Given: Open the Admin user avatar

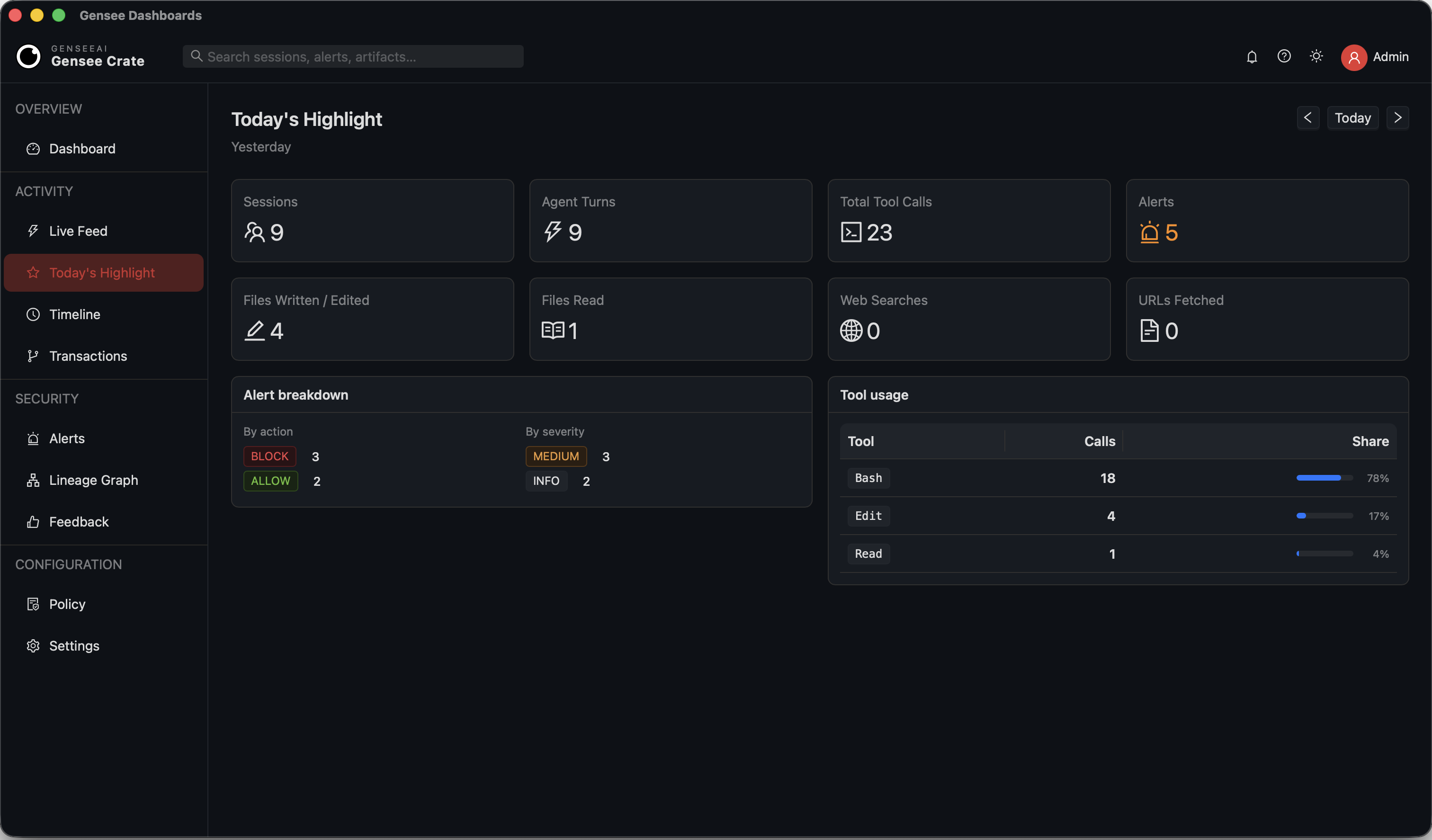Looking at the screenshot, I should pyautogui.click(x=1353, y=57).
